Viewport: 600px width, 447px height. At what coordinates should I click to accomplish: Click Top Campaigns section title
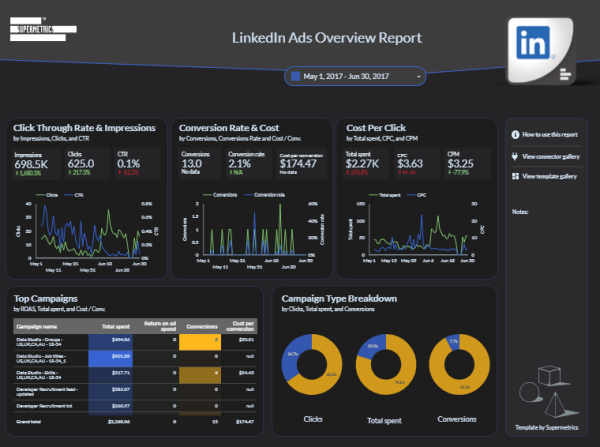[46, 299]
